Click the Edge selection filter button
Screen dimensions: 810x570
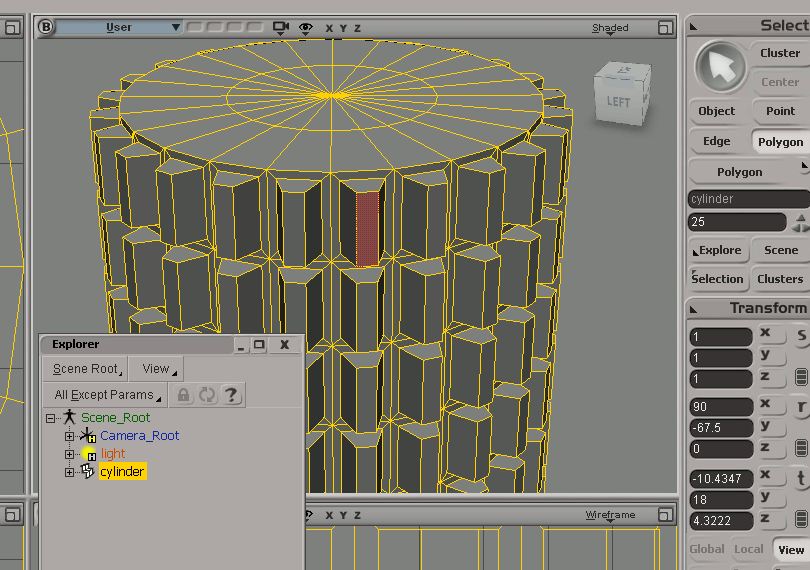(716, 142)
